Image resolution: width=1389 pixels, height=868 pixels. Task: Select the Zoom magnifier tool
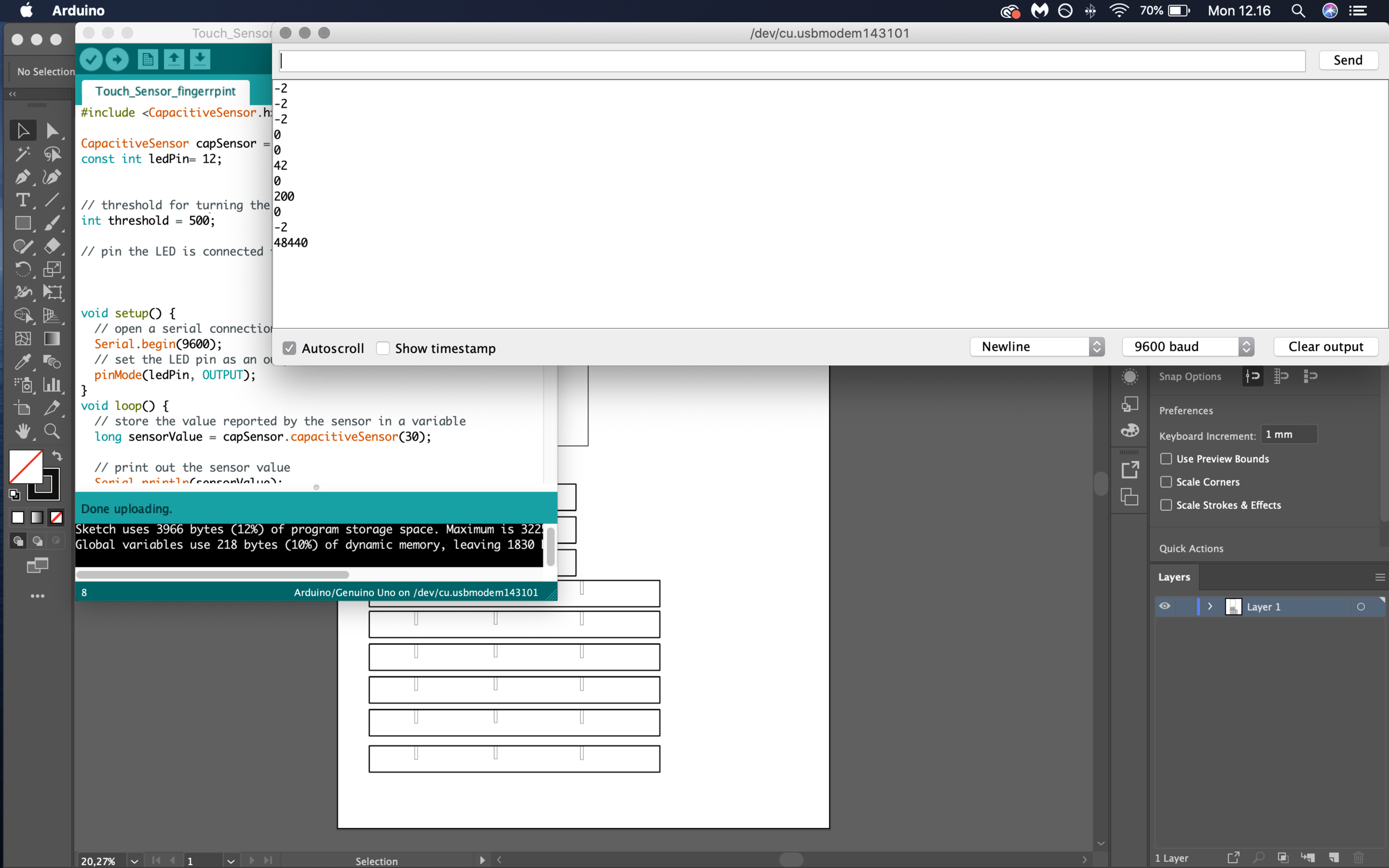click(x=52, y=431)
